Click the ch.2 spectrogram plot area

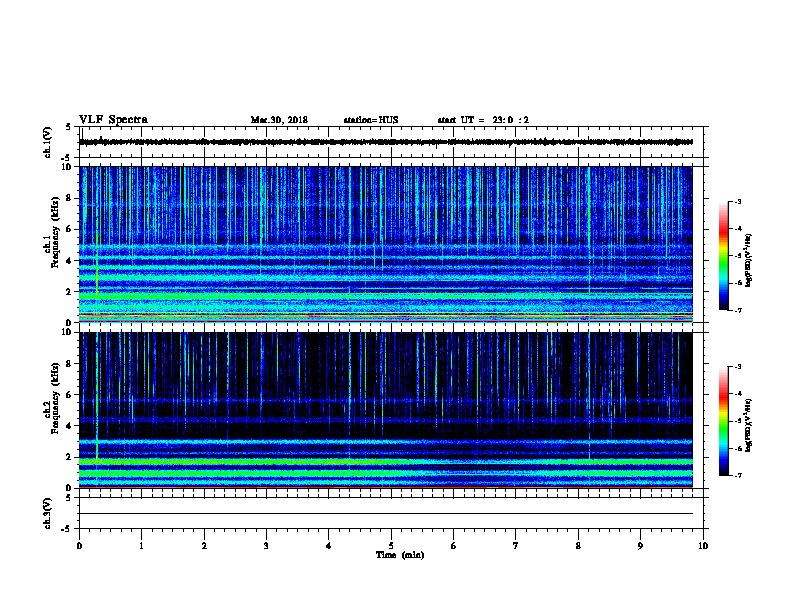(385, 410)
